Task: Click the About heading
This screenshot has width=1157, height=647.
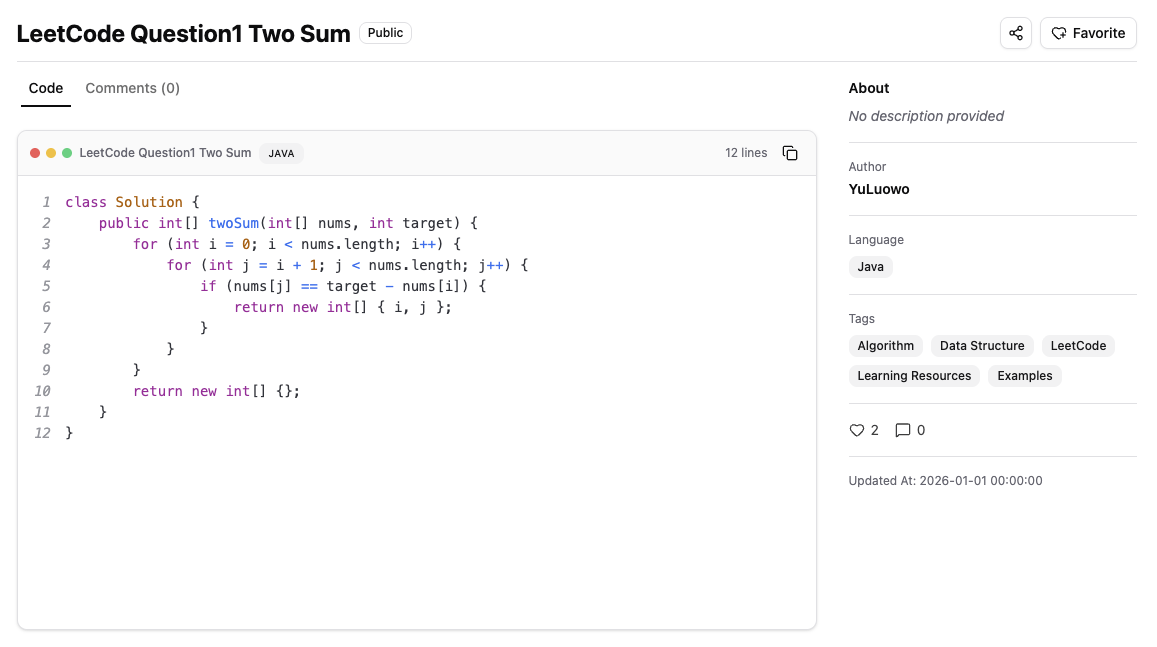Action: (868, 89)
